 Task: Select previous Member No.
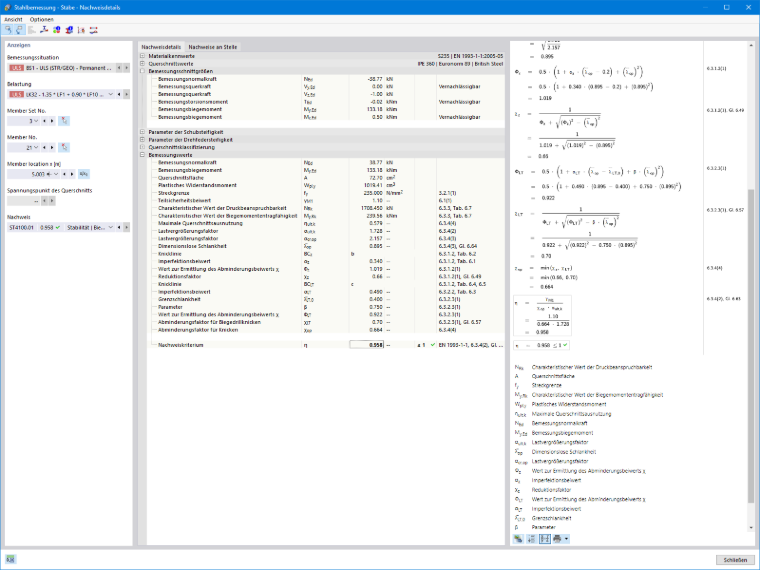pos(45,147)
